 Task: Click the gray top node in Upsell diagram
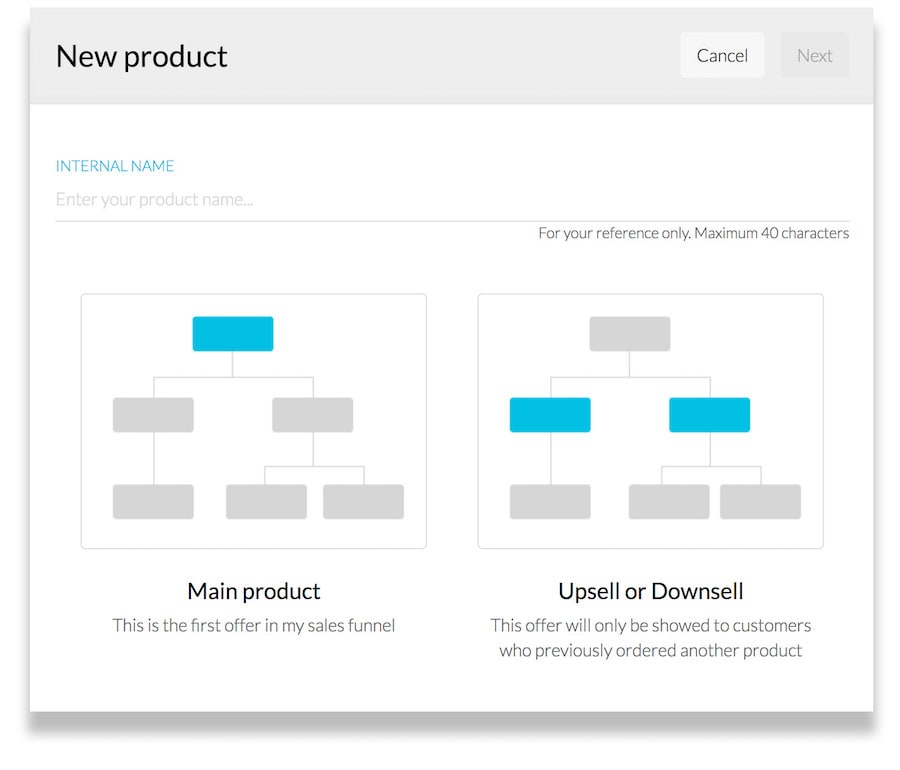pos(629,334)
